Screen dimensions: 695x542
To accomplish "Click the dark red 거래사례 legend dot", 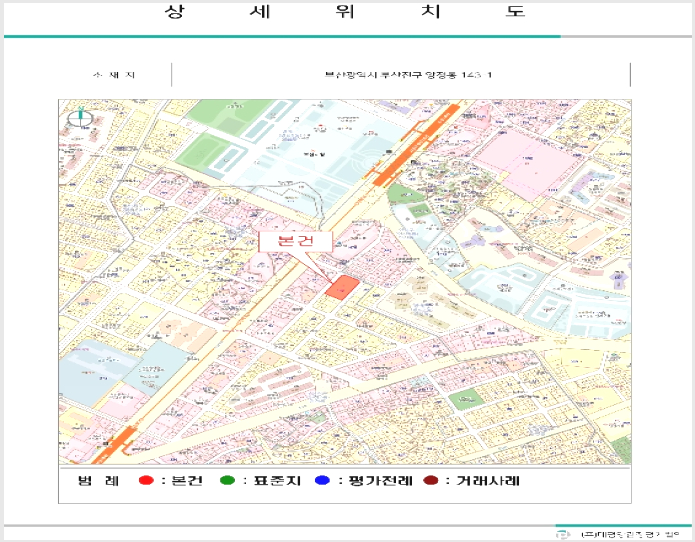I will (x=430, y=480).
